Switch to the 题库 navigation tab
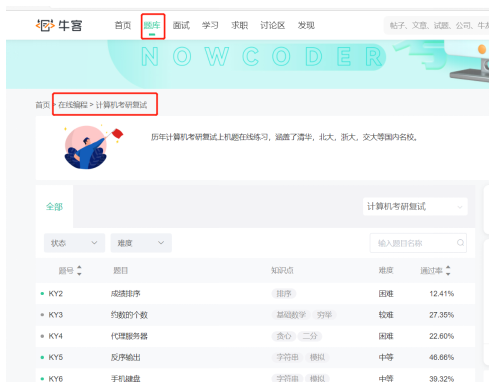This screenshot has width=496, height=392. 152,26
